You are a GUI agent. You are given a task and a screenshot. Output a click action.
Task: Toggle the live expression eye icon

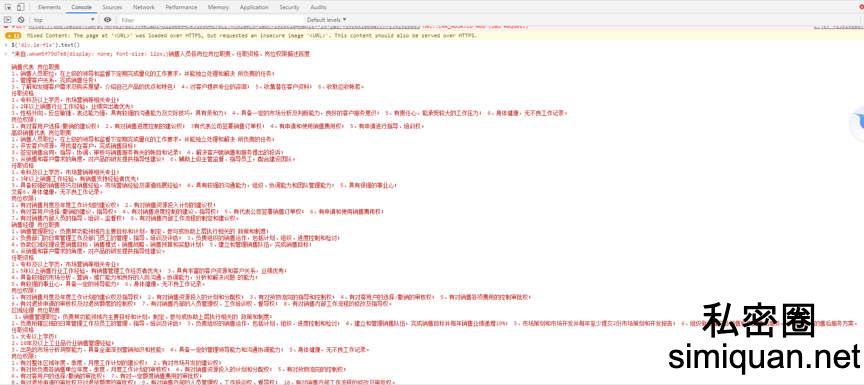pos(107,19)
